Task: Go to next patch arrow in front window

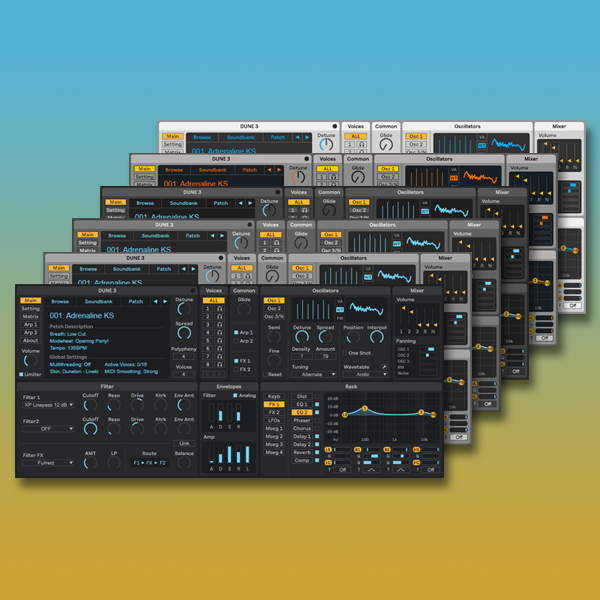Action: (x=165, y=302)
